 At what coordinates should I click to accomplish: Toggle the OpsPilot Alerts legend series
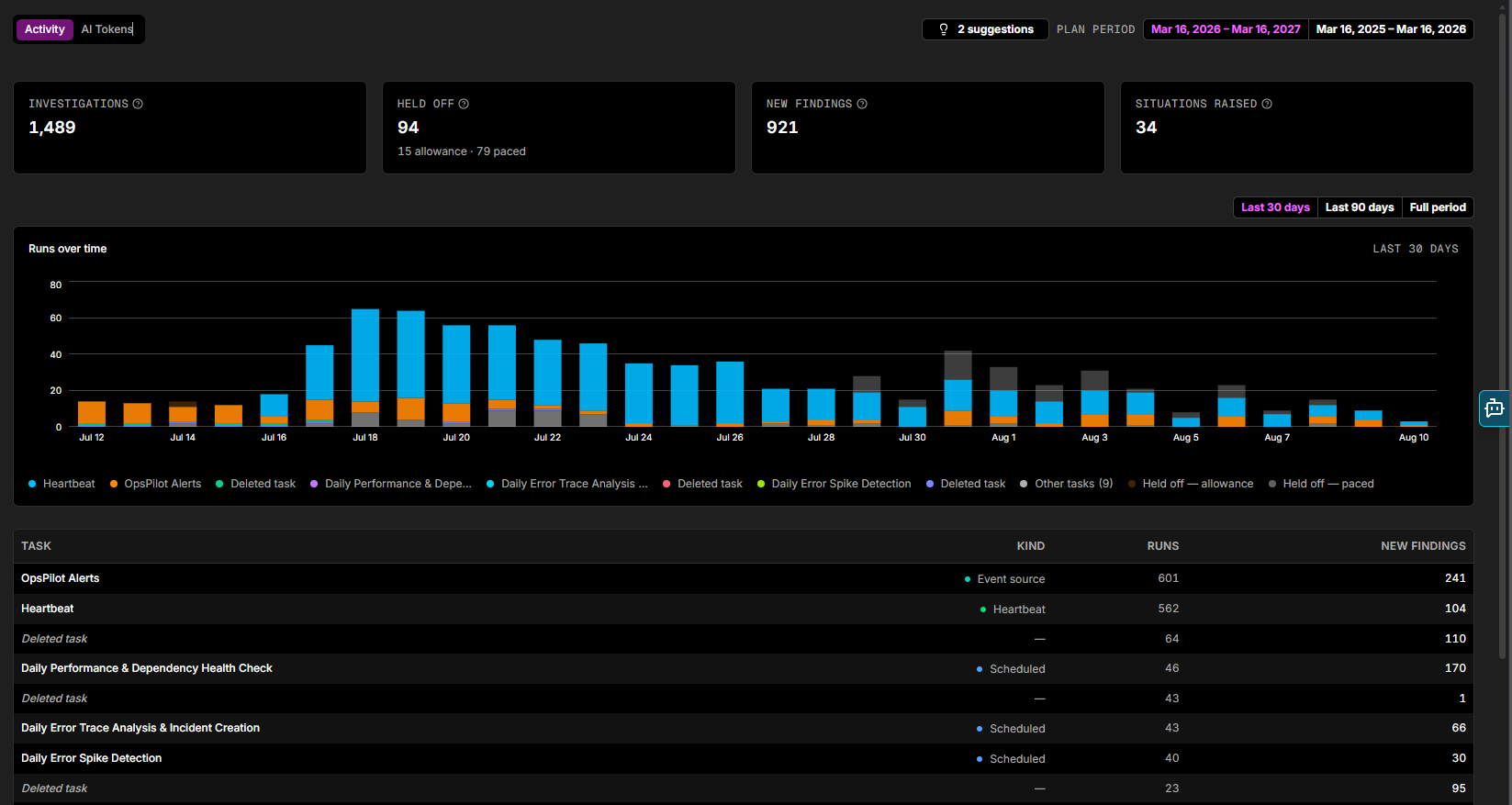pyautogui.click(x=155, y=484)
